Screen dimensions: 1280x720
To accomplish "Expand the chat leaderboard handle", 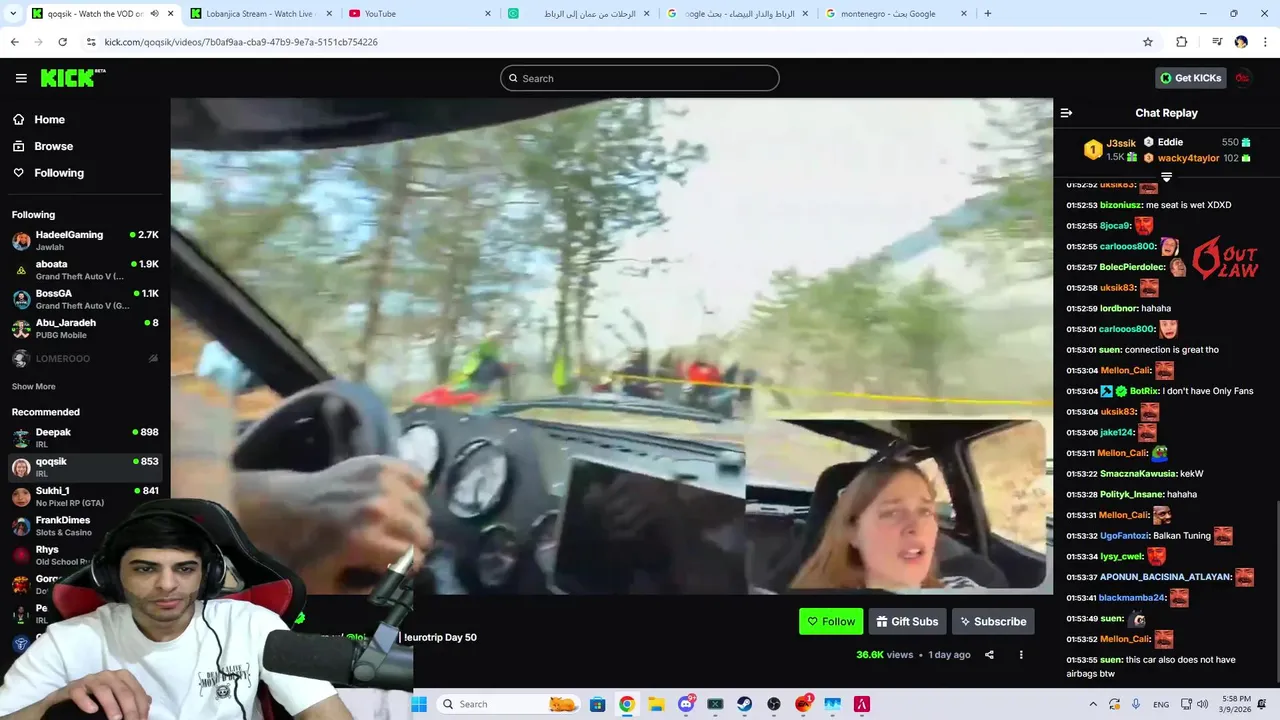I will pos(1166,177).
